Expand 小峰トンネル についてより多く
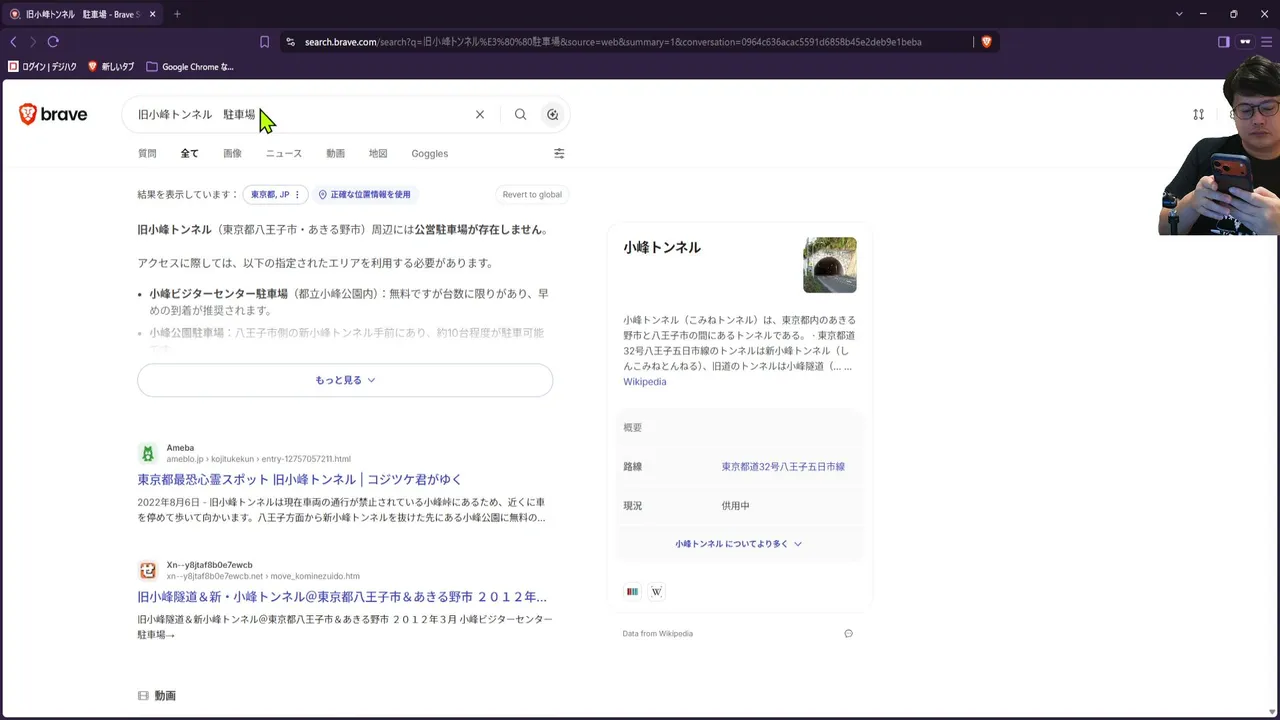The image size is (1280, 720). 738,544
